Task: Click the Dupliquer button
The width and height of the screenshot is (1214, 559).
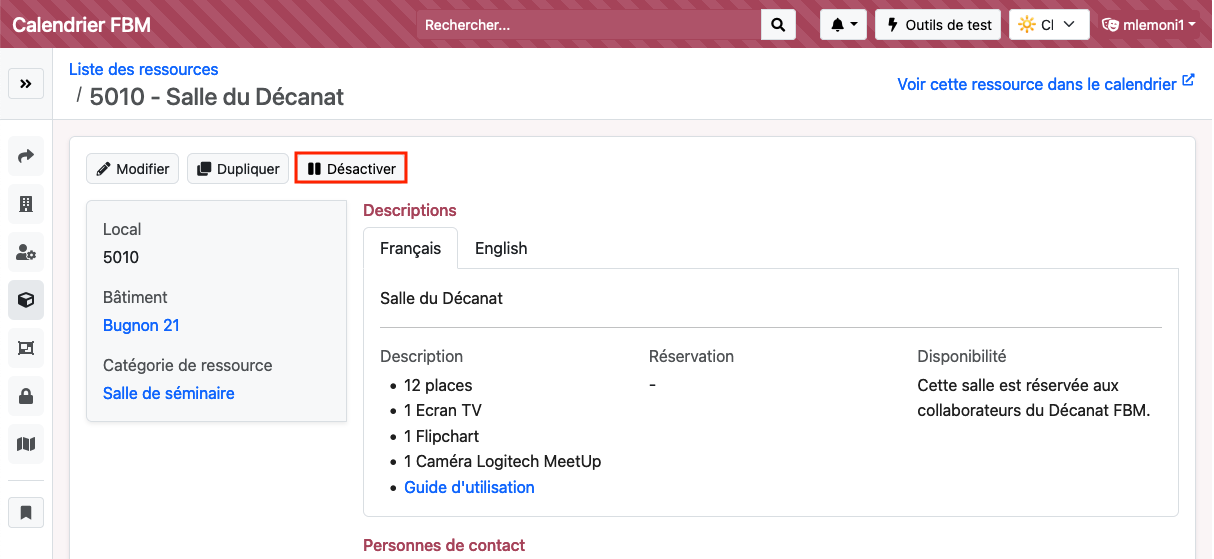Action: coord(238,169)
